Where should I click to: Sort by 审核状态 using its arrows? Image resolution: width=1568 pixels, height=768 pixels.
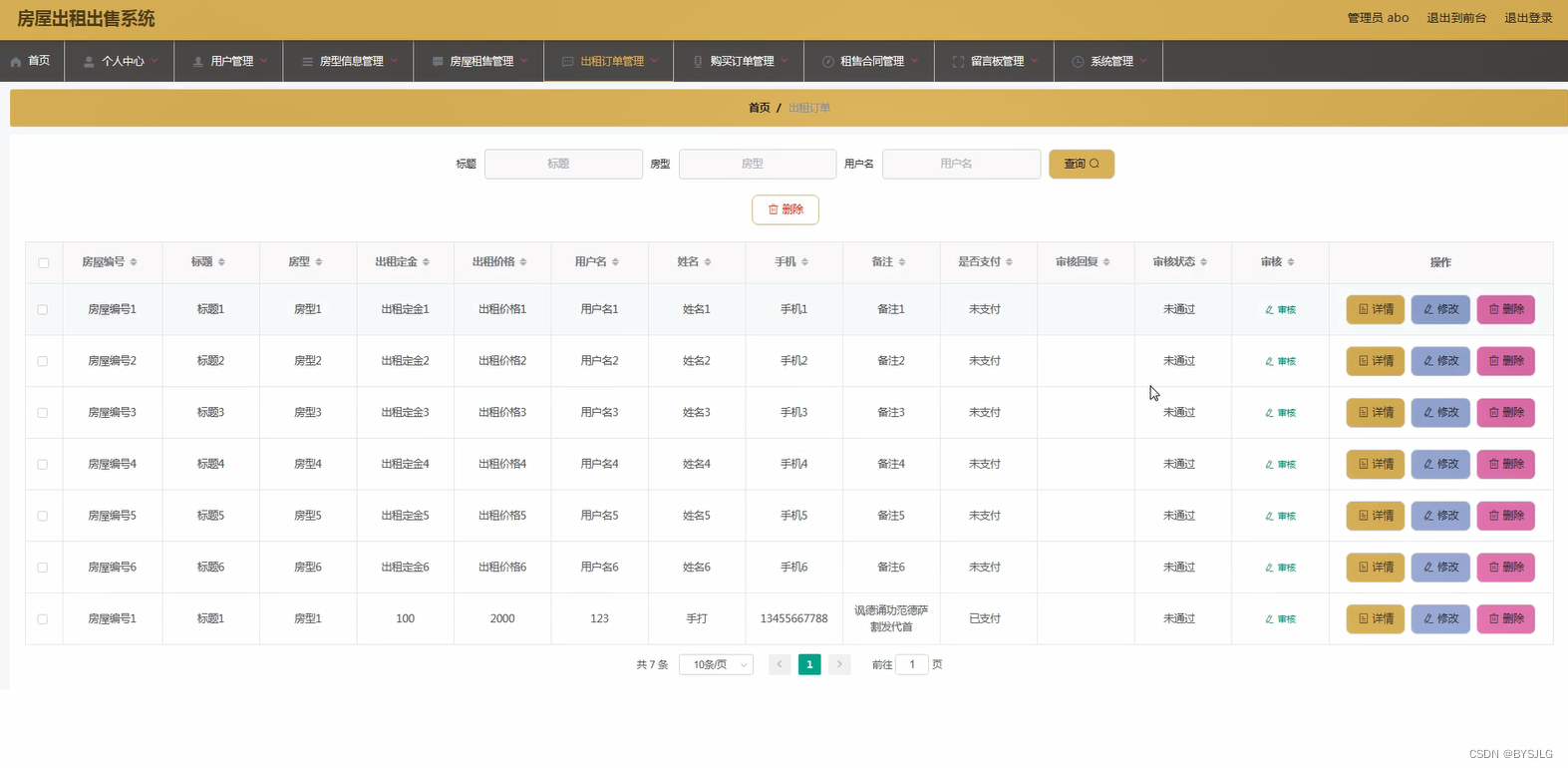click(x=1203, y=262)
